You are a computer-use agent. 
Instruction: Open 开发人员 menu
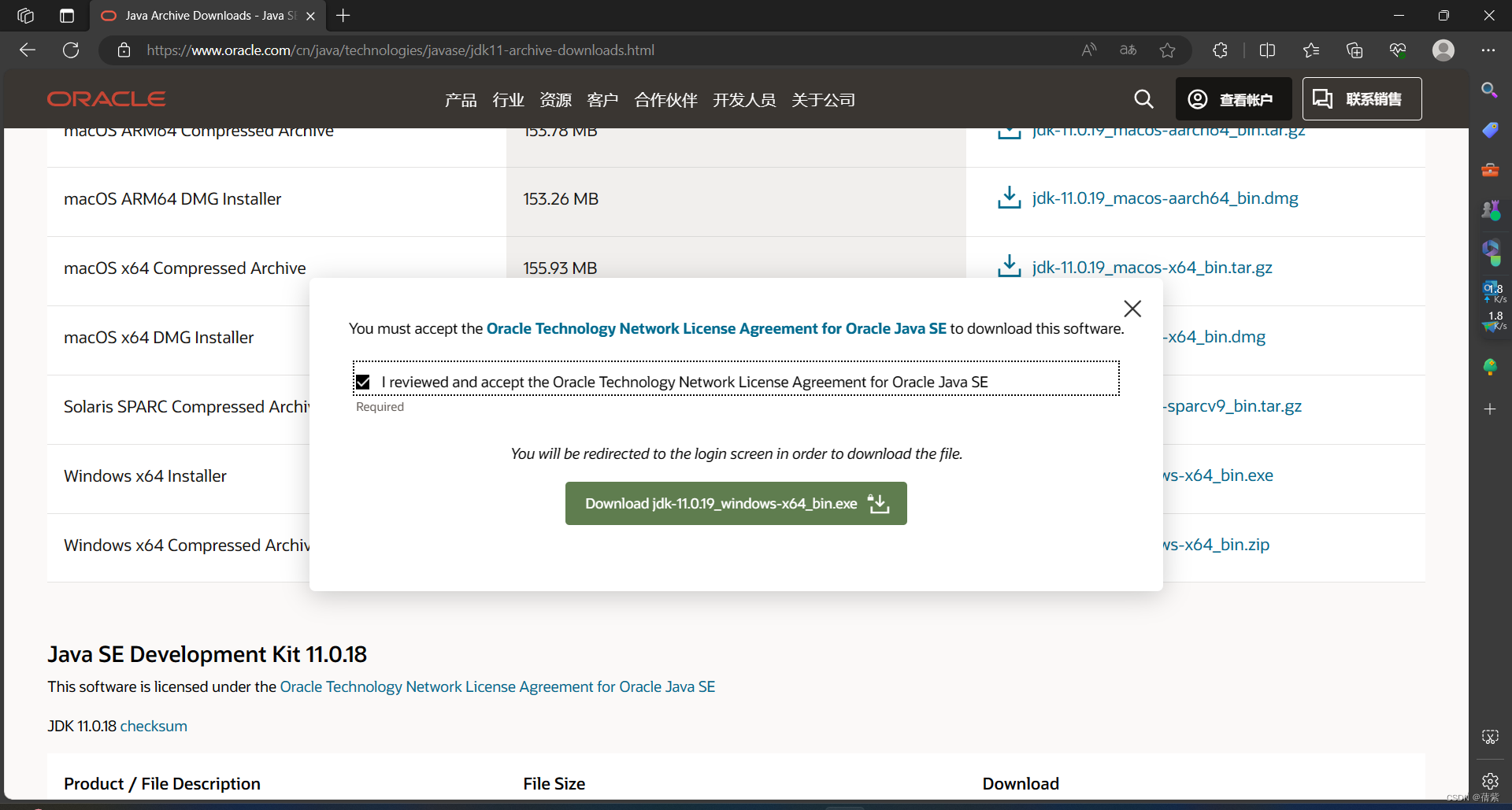744,100
